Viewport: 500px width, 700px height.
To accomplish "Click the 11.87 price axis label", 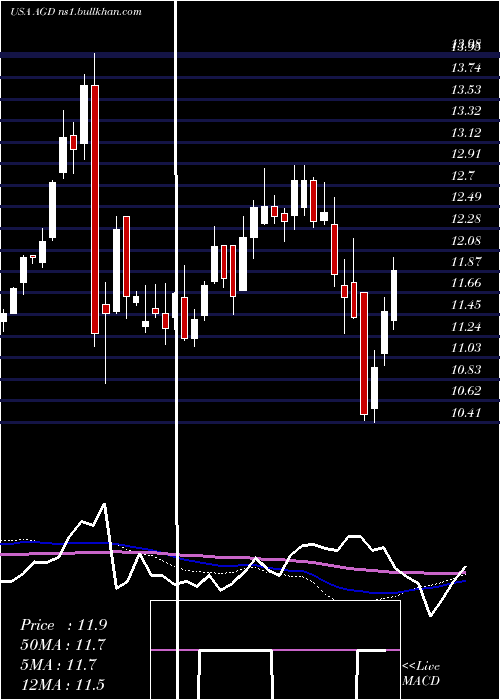I will 467,262.
